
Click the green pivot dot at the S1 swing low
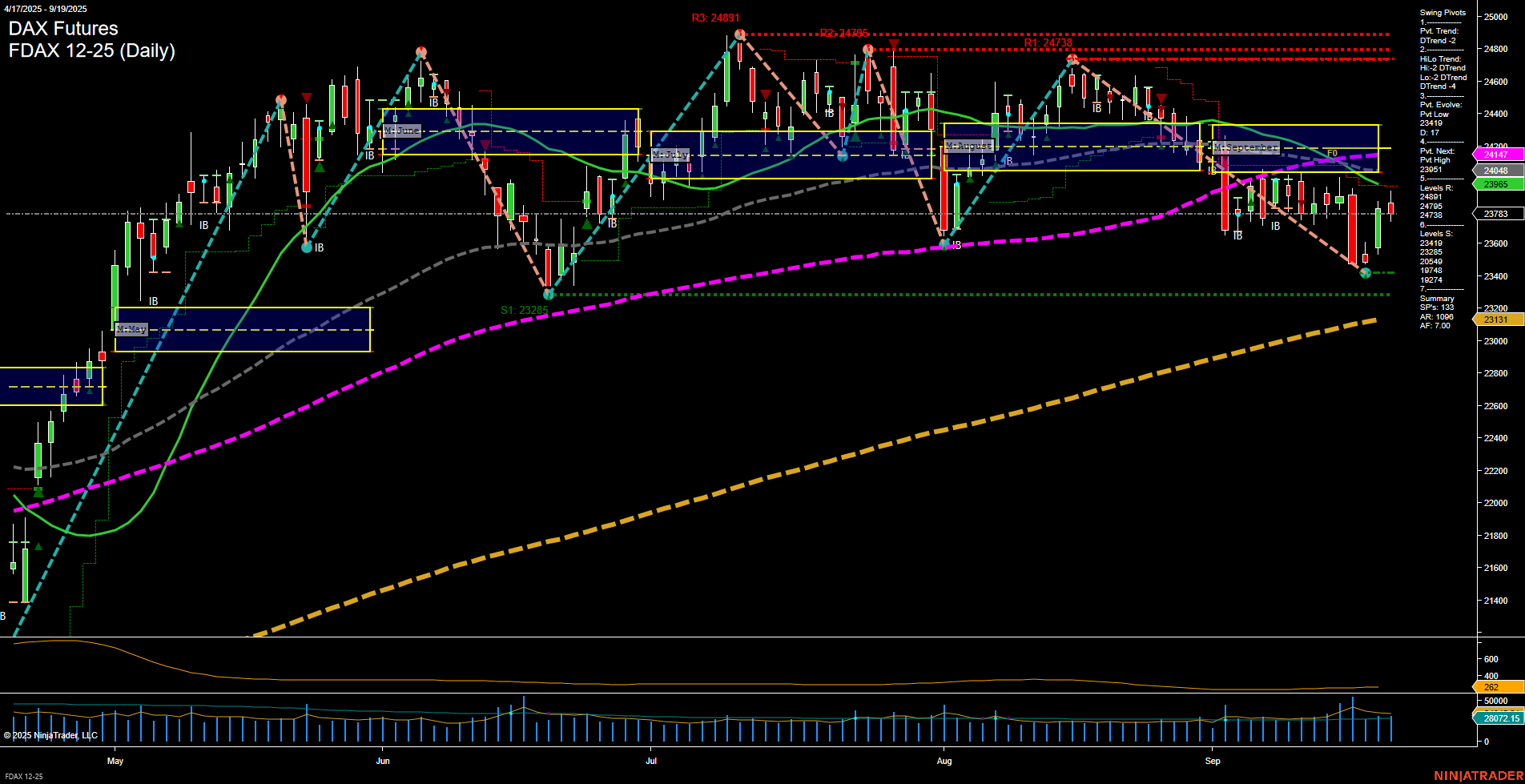[548, 294]
